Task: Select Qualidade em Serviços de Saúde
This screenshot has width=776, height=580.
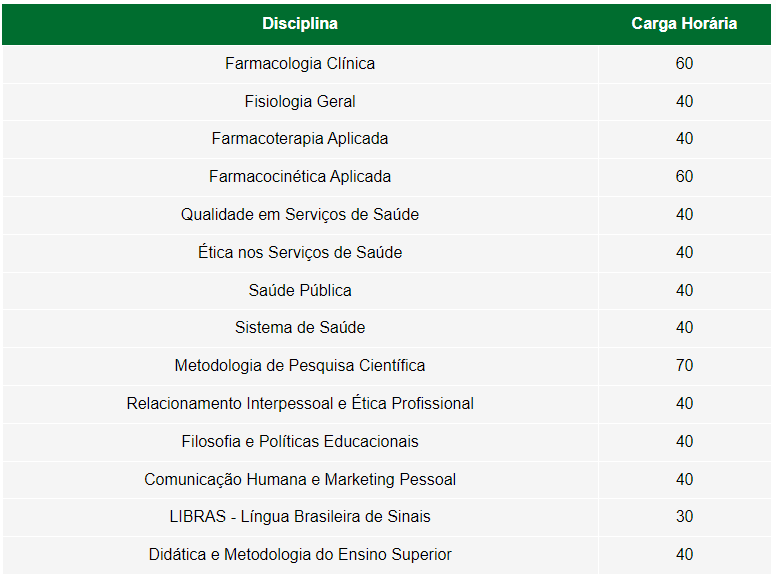Action: click(x=300, y=215)
